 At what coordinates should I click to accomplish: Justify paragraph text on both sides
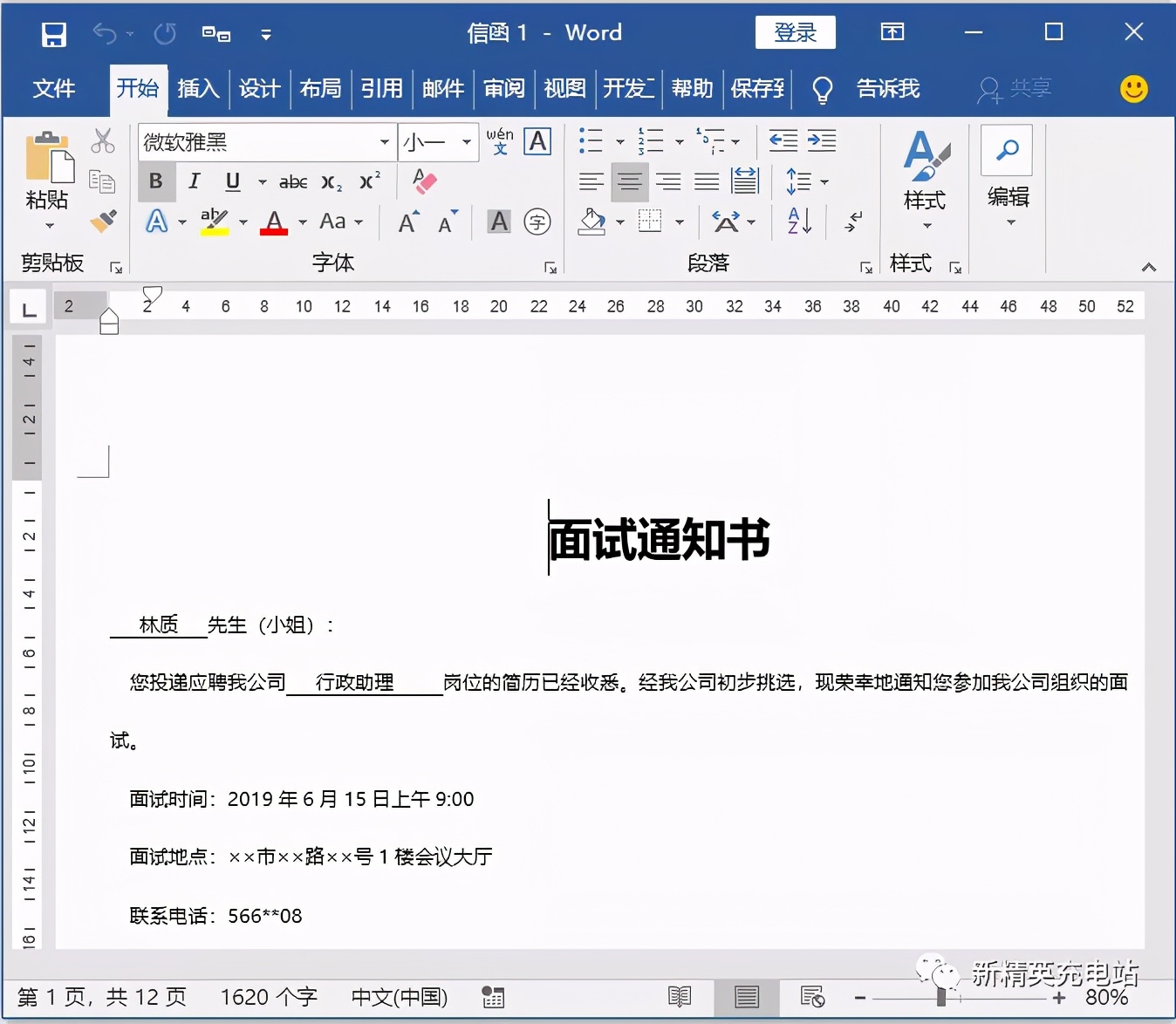707,181
